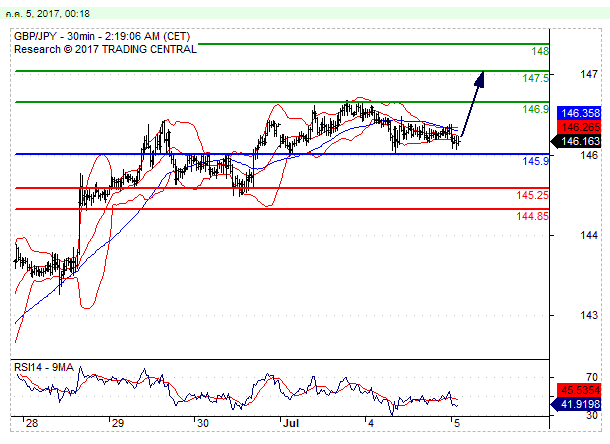The image size is (610, 444).
Task: Click the RSI 70 axis label
Action: [x=592, y=377]
